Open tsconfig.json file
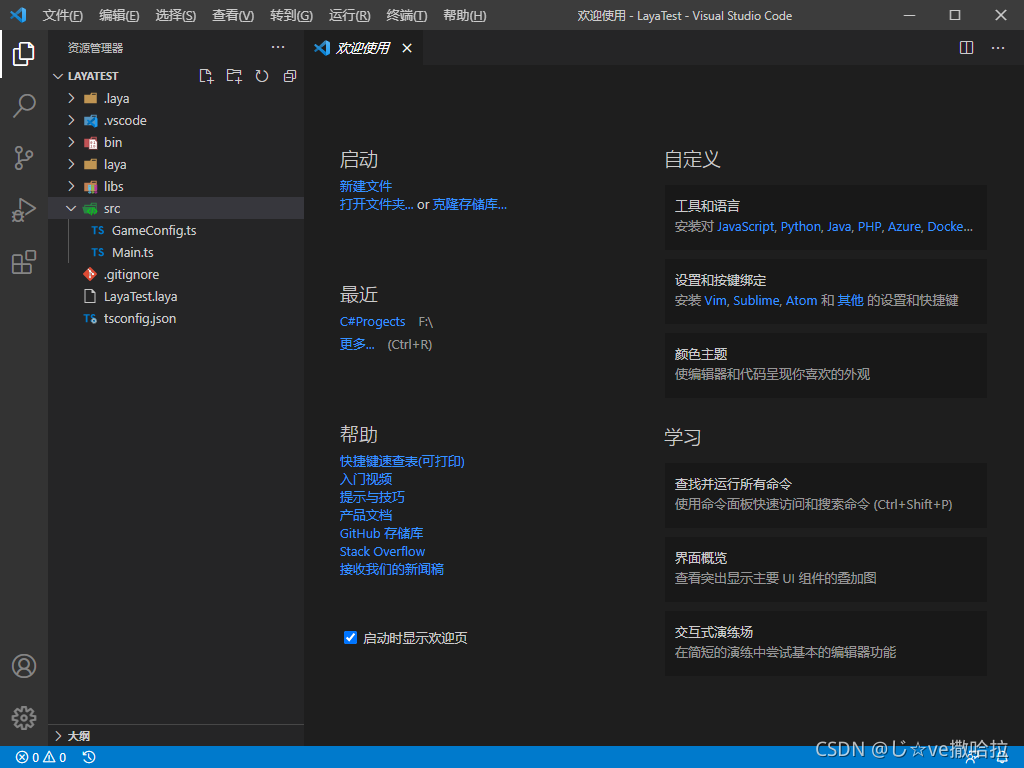 pyautogui.click(x=140, y=319)
